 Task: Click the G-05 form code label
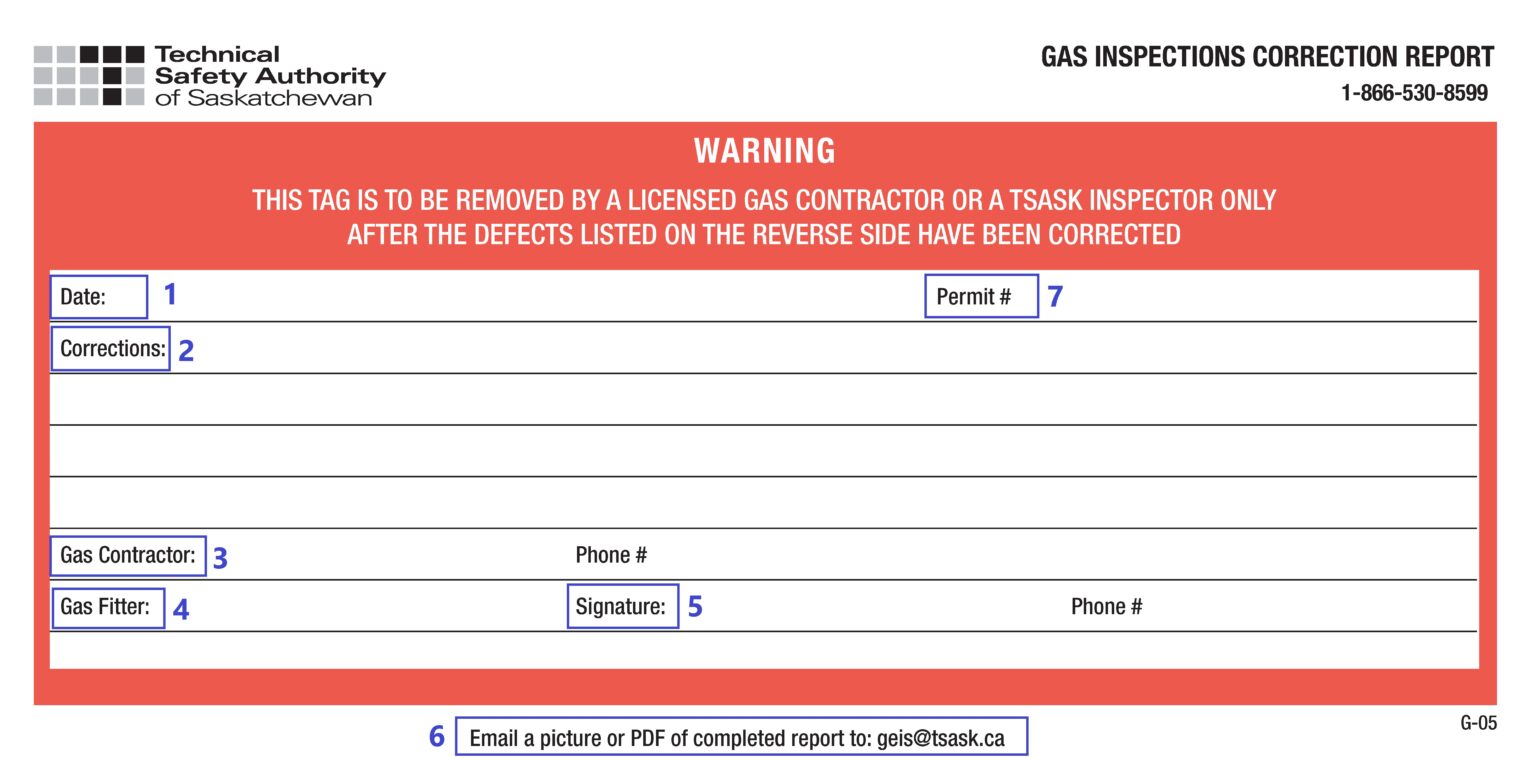(1480, 723)
